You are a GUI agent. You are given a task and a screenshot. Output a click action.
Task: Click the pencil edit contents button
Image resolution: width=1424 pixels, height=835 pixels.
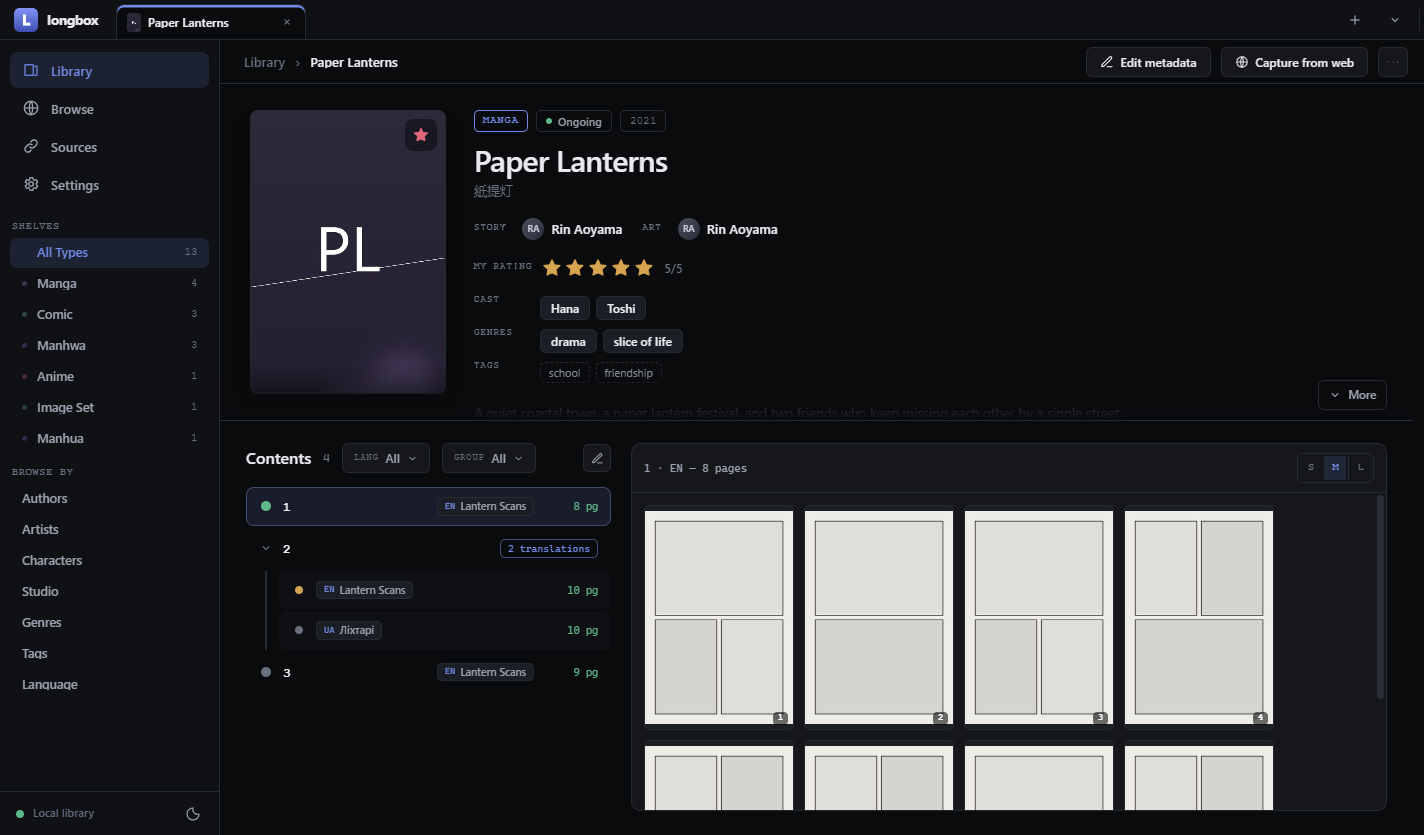(597, 458)
